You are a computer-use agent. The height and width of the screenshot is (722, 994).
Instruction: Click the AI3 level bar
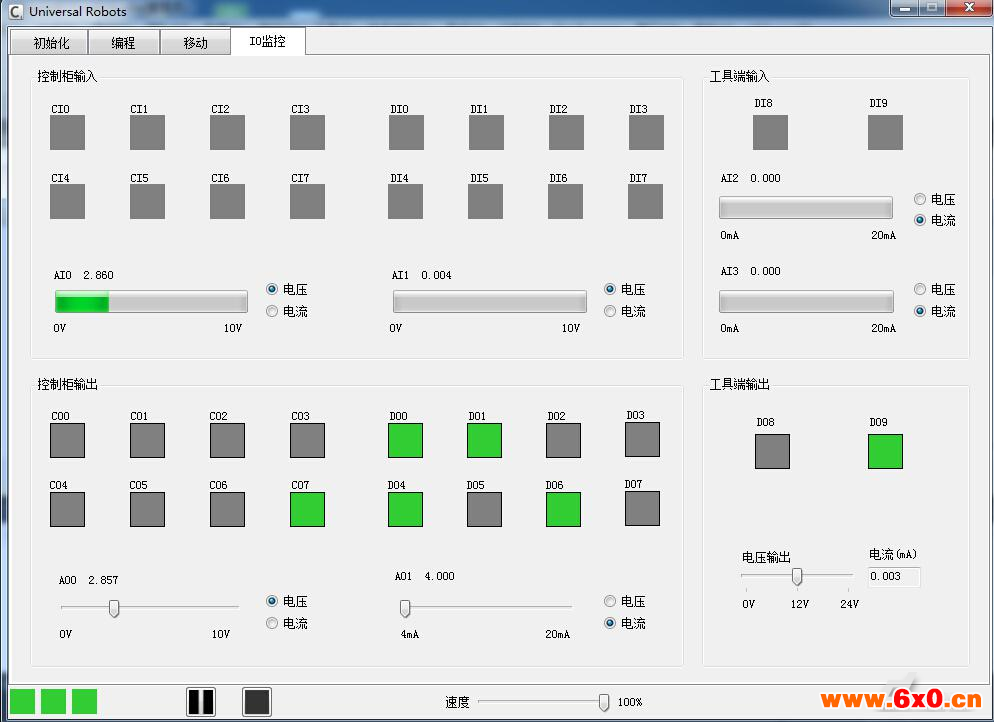click(x=806, y=302)
